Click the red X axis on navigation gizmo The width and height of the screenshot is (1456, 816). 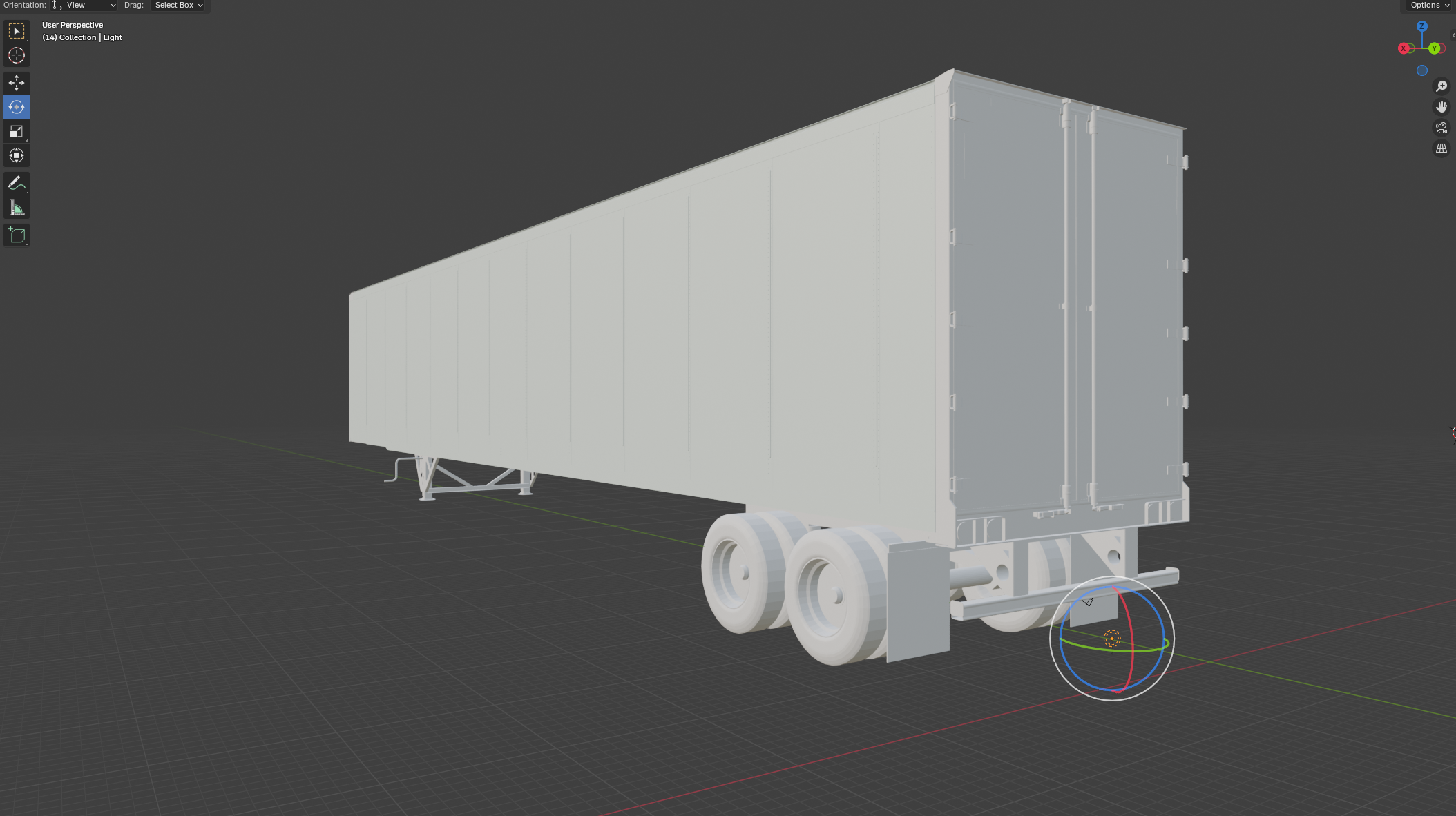click(1404, 48)
